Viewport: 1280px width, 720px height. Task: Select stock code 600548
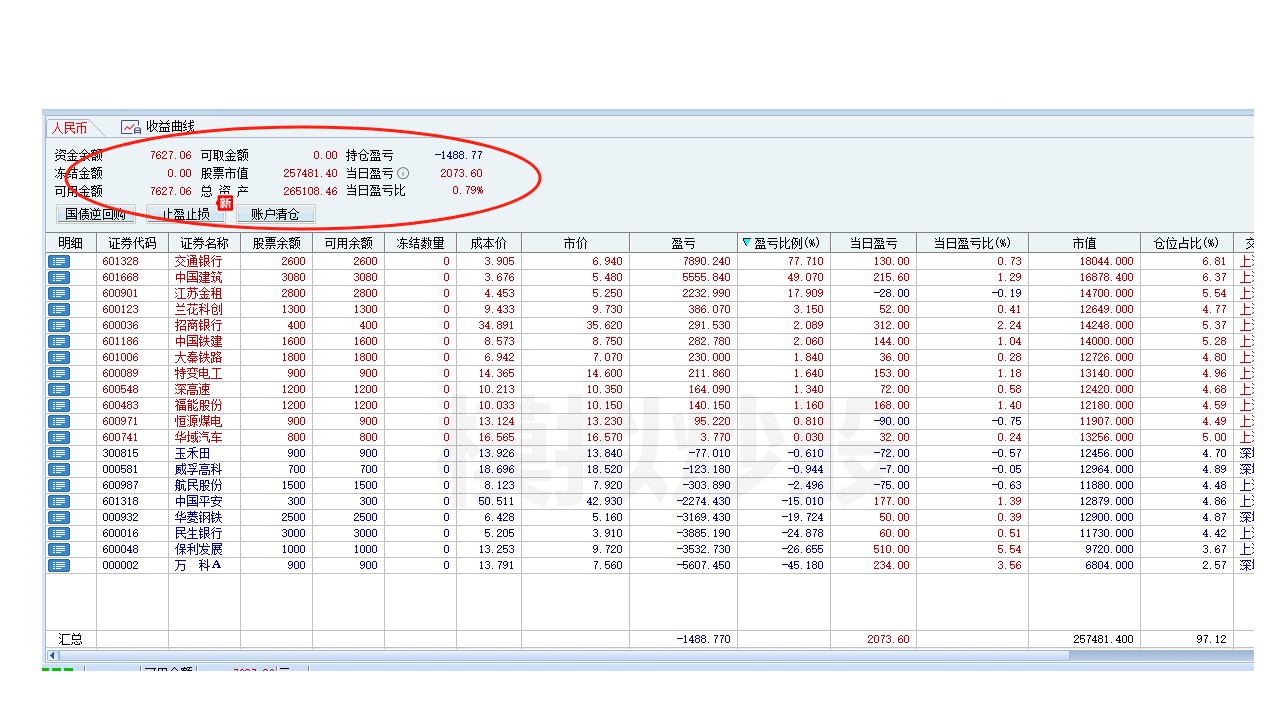pos(121,389)
